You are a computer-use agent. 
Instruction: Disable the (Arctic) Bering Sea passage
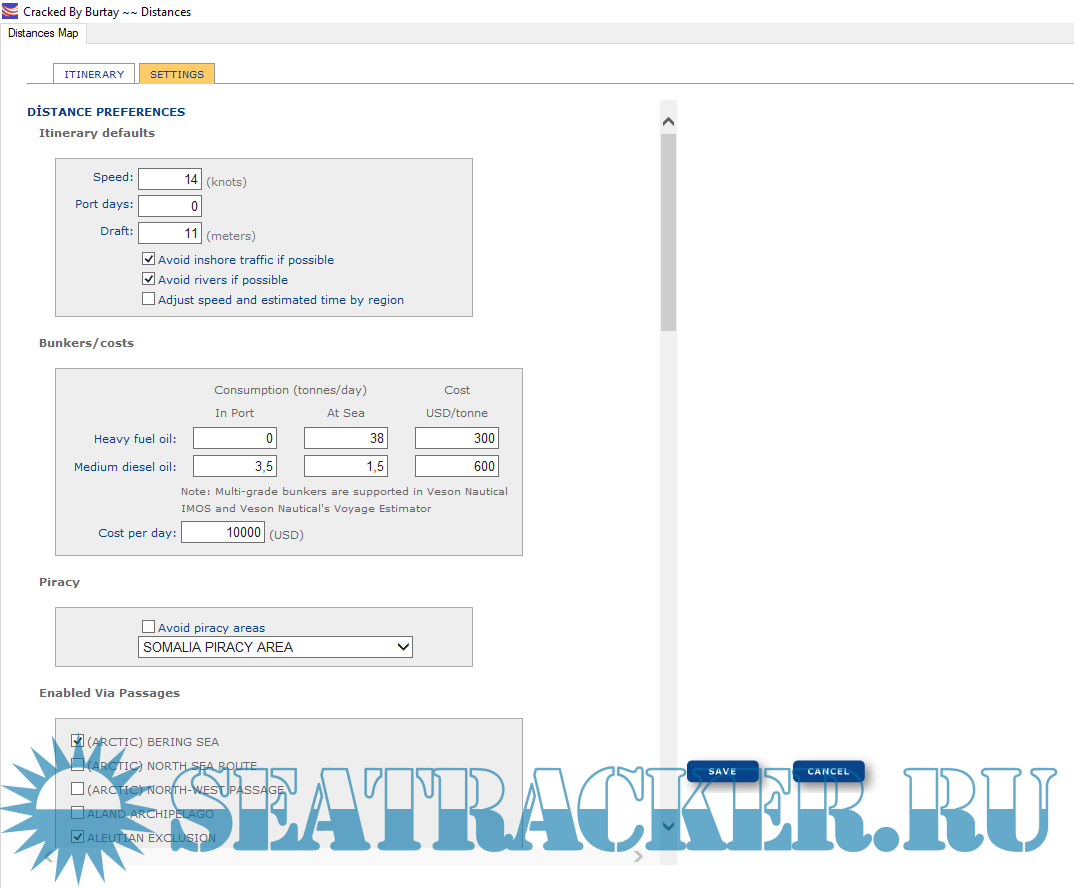click(x=78, y=741)
